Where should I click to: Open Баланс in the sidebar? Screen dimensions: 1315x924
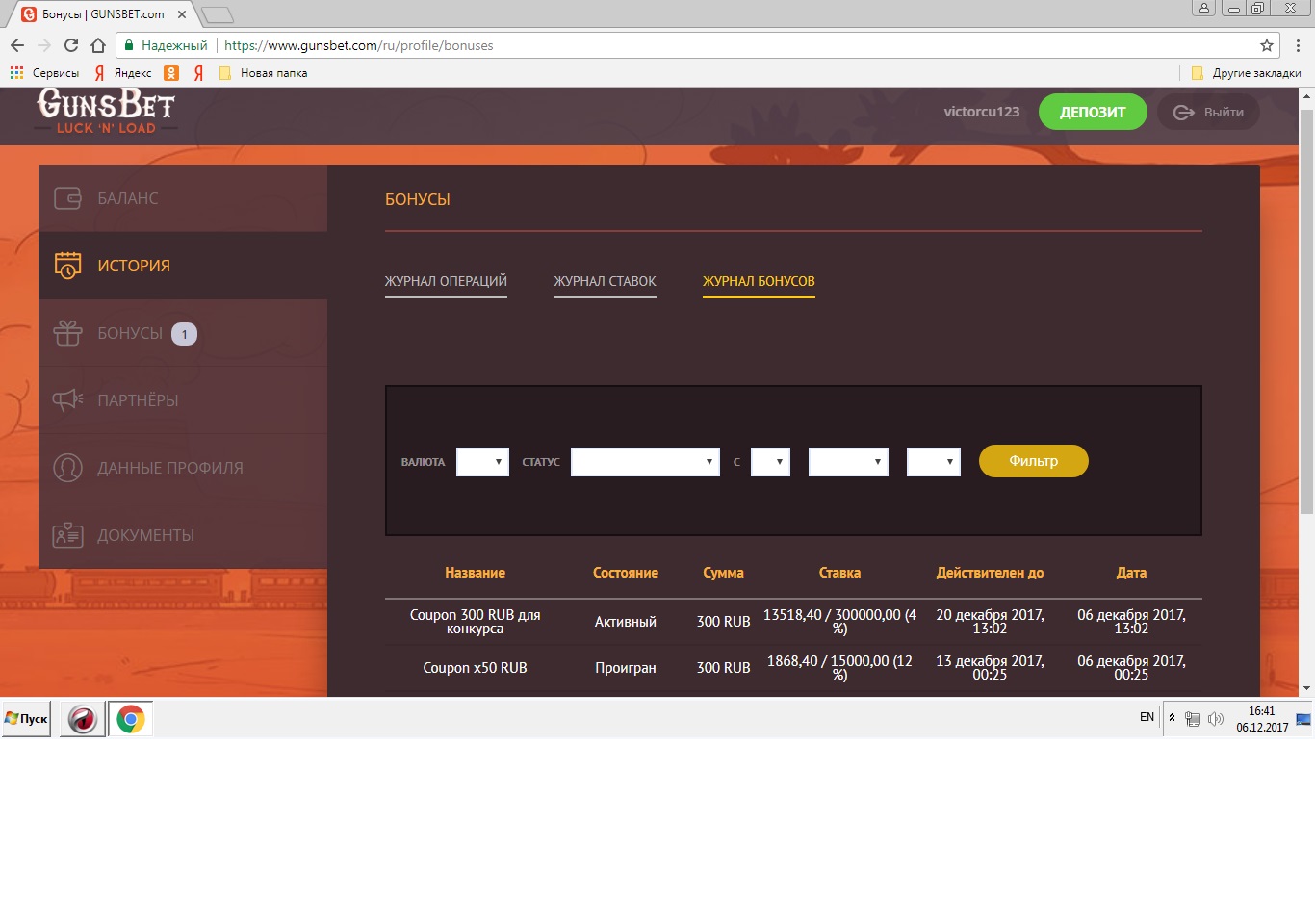pyautogui.click(x=183, y=198)
